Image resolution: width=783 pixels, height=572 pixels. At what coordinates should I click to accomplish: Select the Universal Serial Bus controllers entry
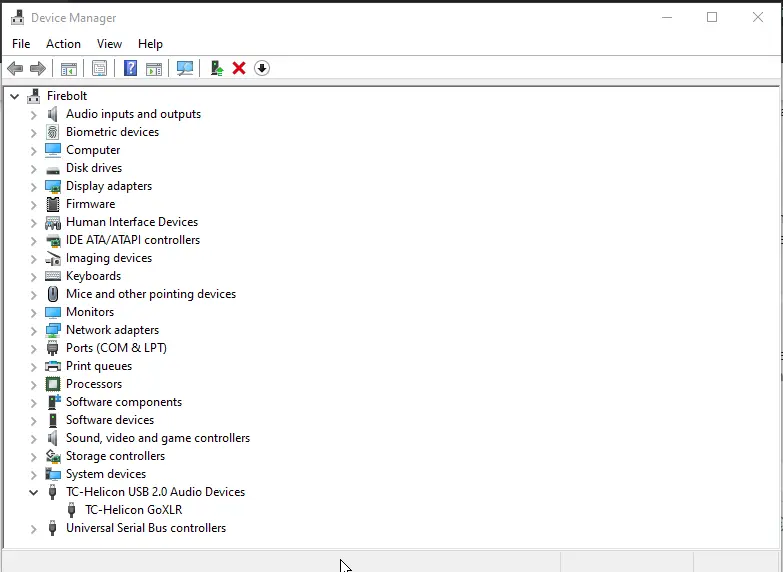145,528
